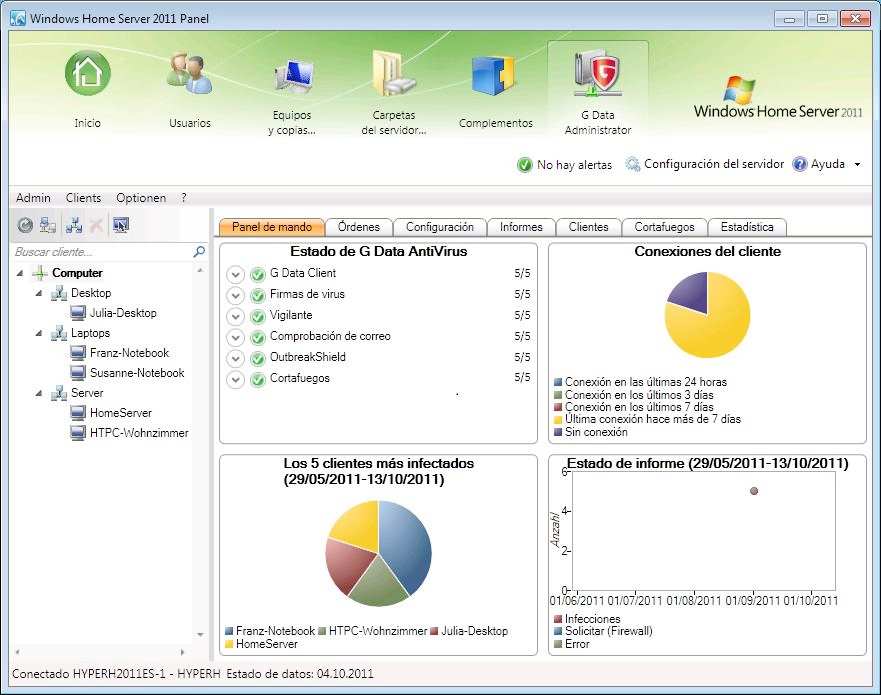881x695 pixels.
Task: Open the Ayuda dropdown arrow
Action: pyautogui.click(x=857, y=165)
